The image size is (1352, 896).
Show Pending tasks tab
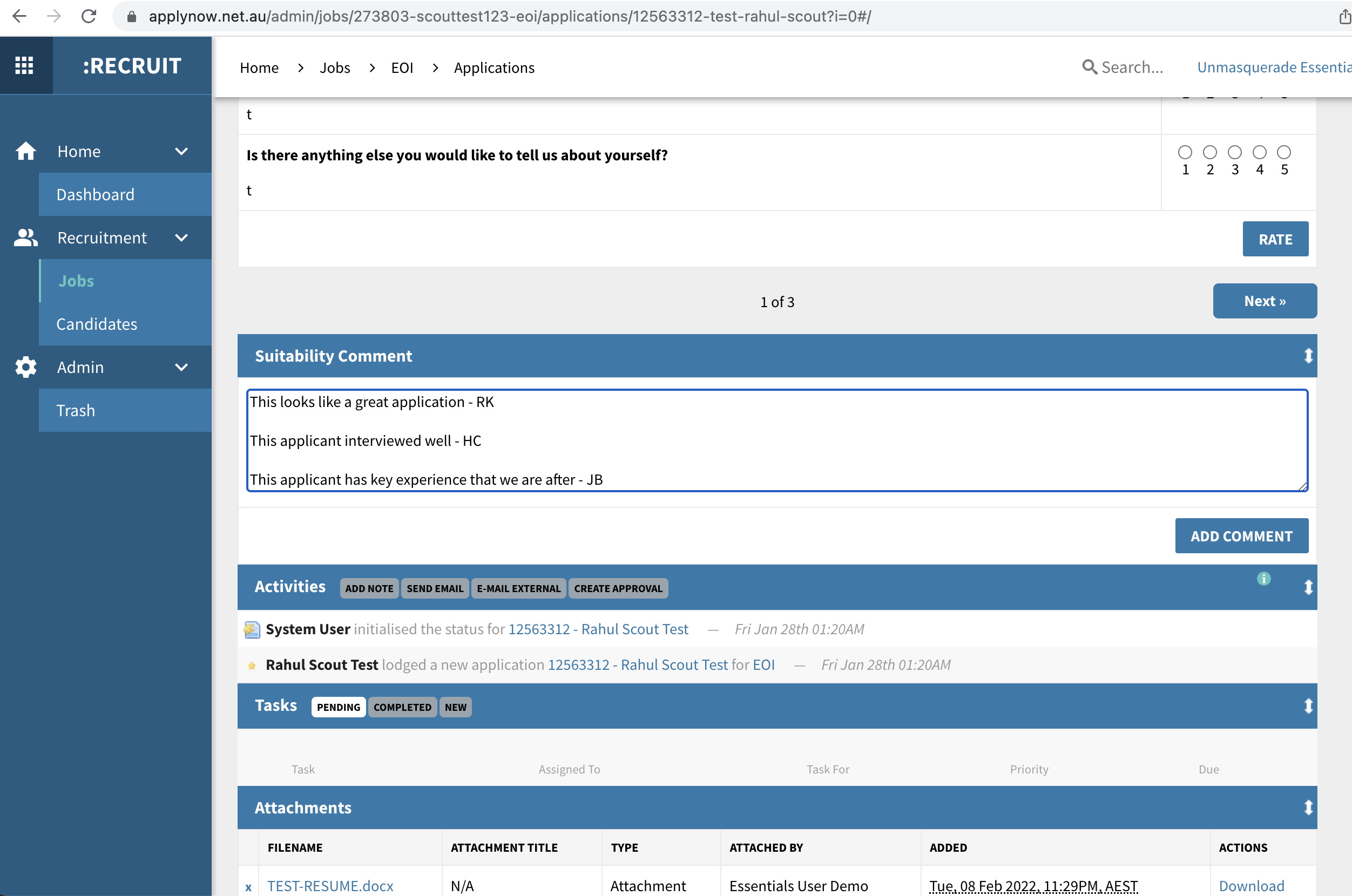(x=339, y=707)
